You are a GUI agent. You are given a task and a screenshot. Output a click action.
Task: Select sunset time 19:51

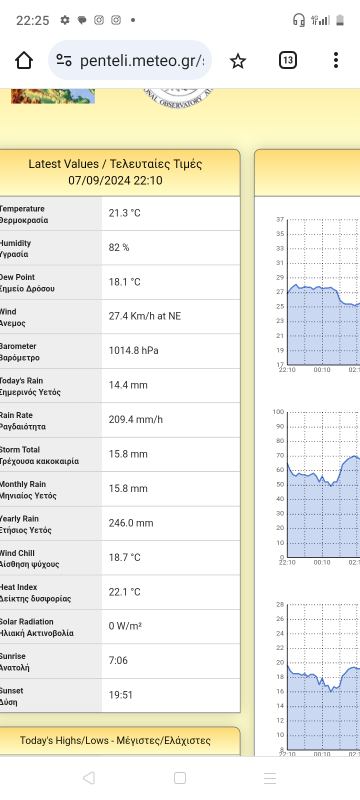point(121,695)
